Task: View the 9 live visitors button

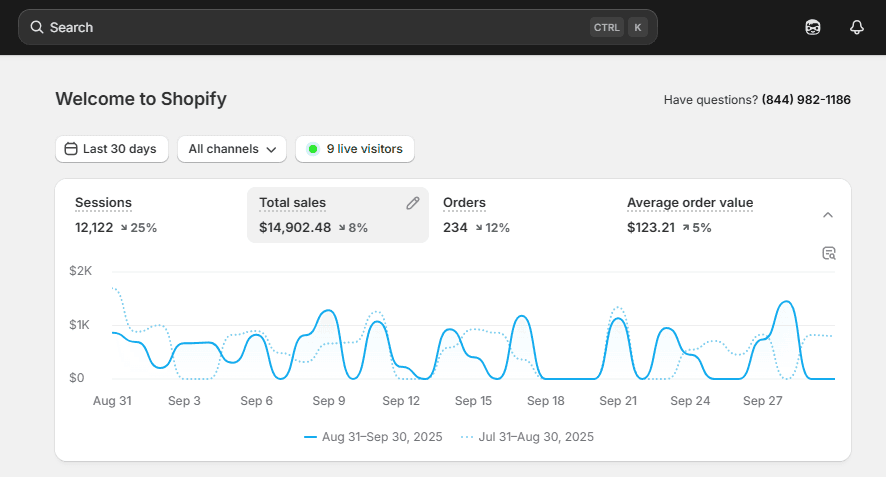Action: tap(355, 149)
